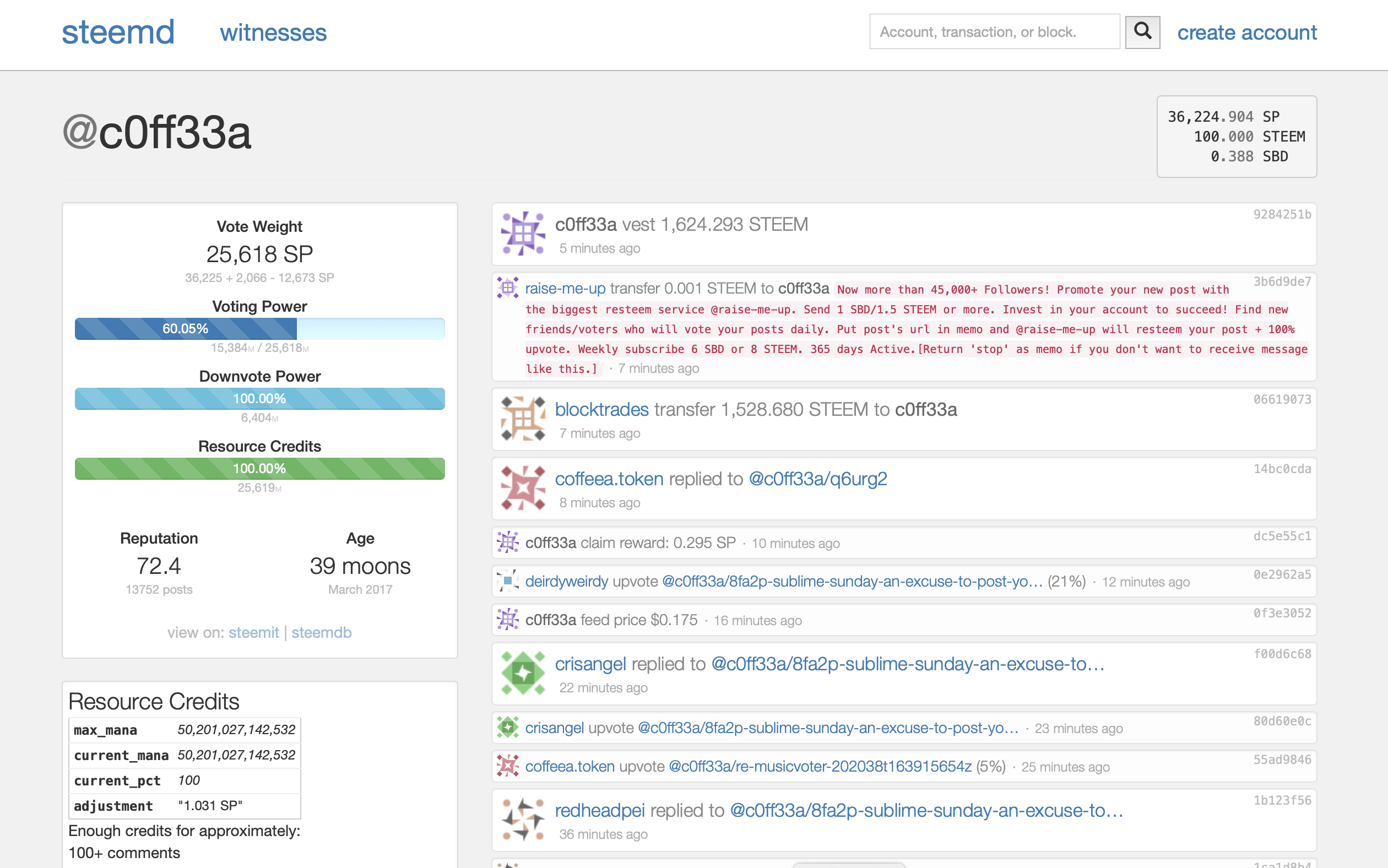Open transaction 3b6d9de7
Image resolution: width=1388 pixels, height=868 pixels.
[1282, 282]
